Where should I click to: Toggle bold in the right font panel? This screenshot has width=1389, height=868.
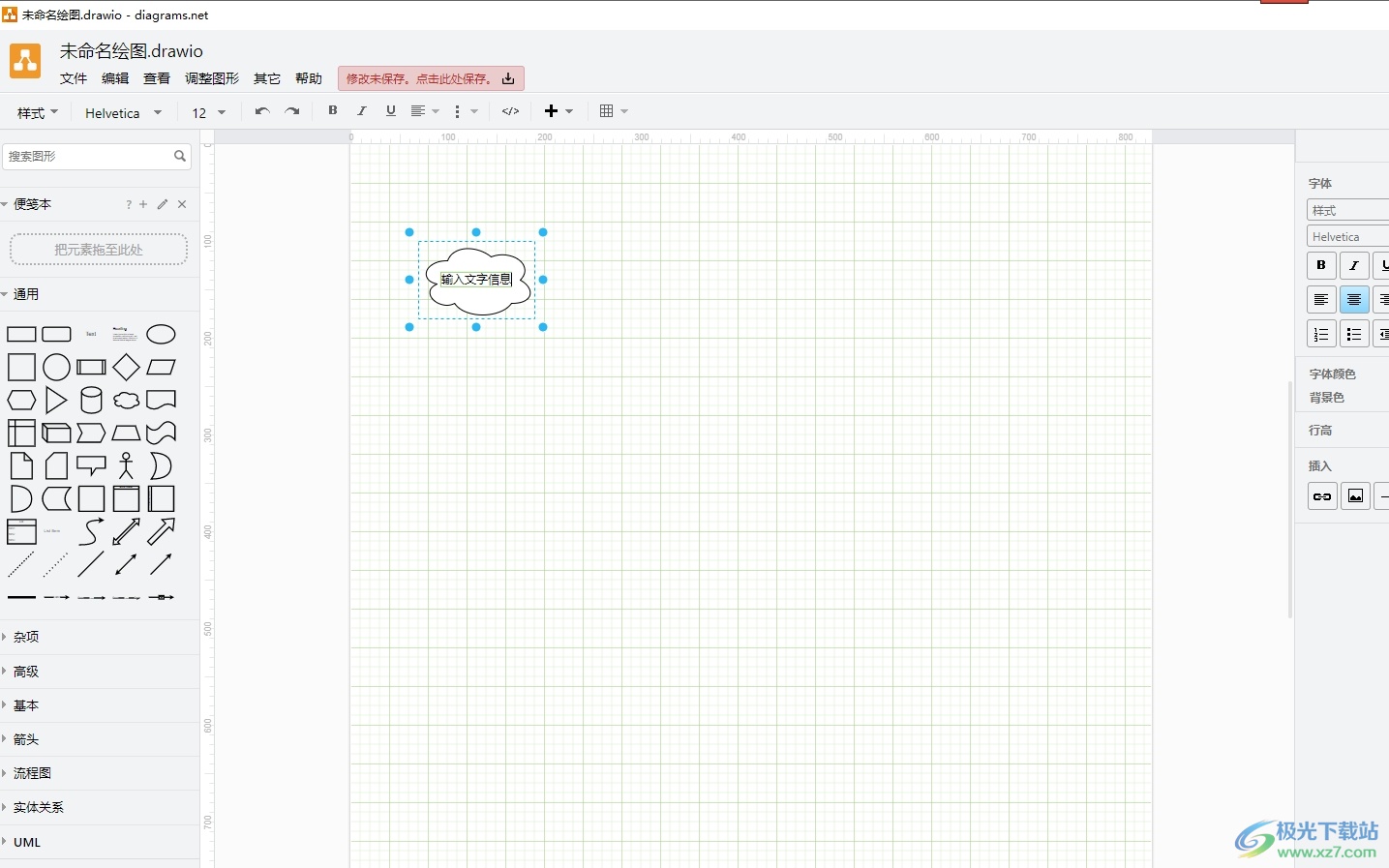[x=1321, y=265]
